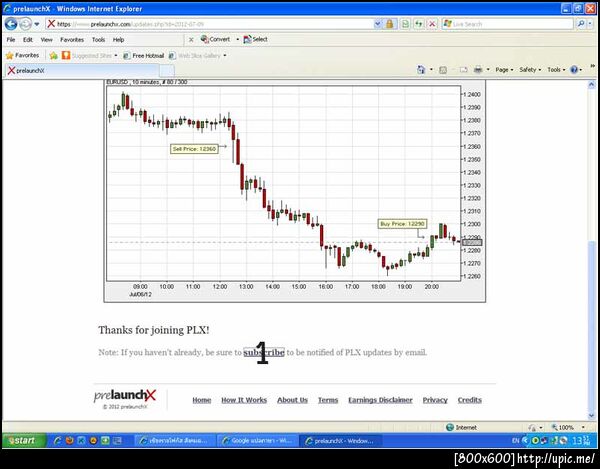Click the browser Forward button
Image resolution: width=600 pixels, height=469 pixels.
(25, 24)
